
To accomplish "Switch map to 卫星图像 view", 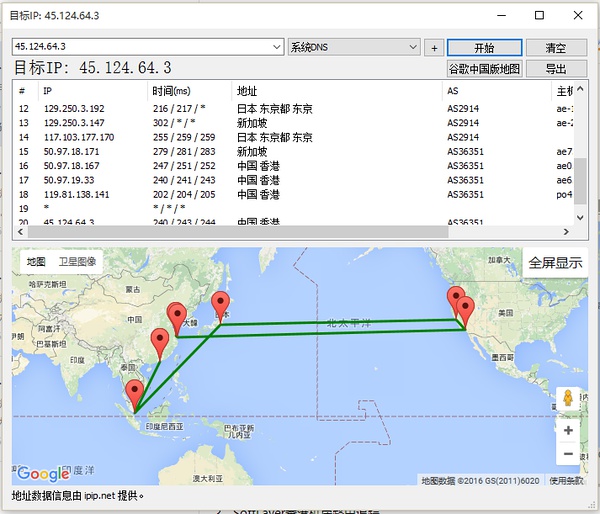I will coord(77,262).
